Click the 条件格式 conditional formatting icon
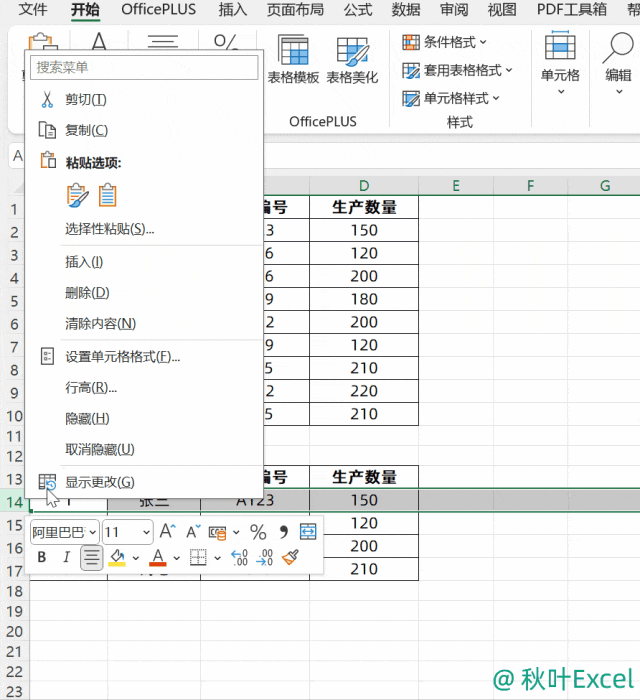The width and height of the screenshot is (640, 700). click(411, 42)
